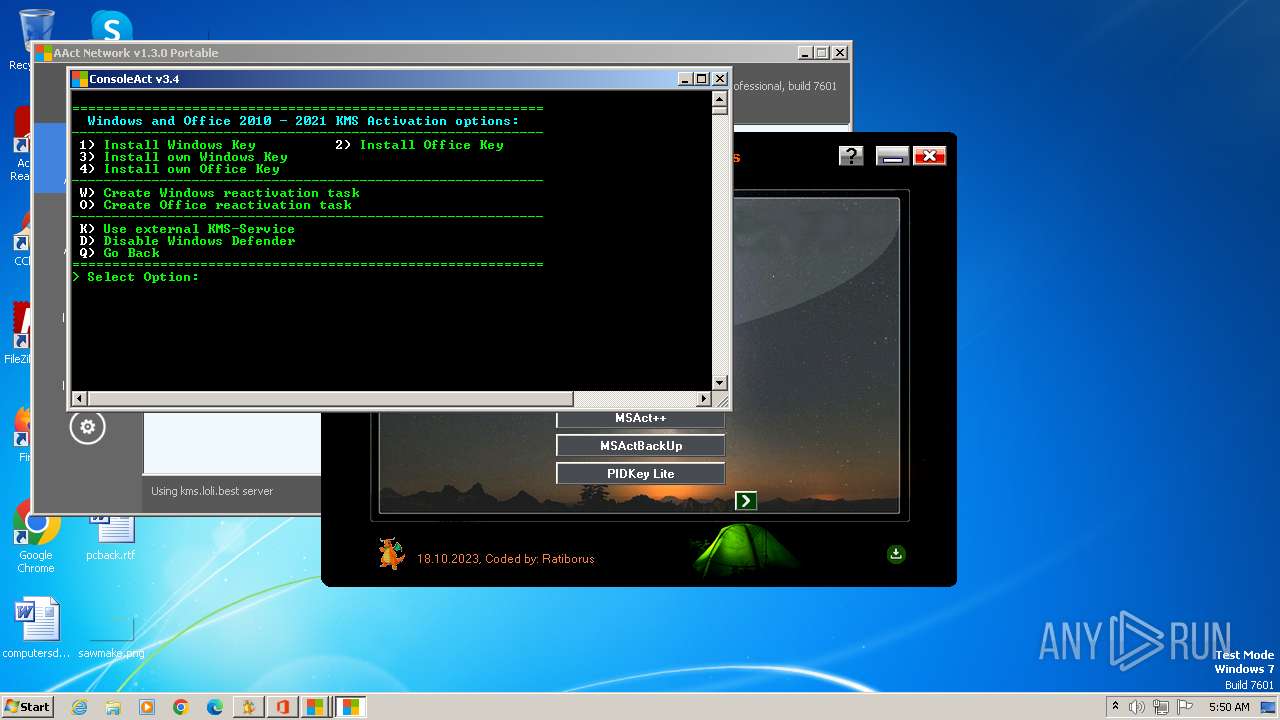This screenshot has height=720, width=1280.
Task: Switch to ConsoleAct taskbar button
Action: coord(351,707)
